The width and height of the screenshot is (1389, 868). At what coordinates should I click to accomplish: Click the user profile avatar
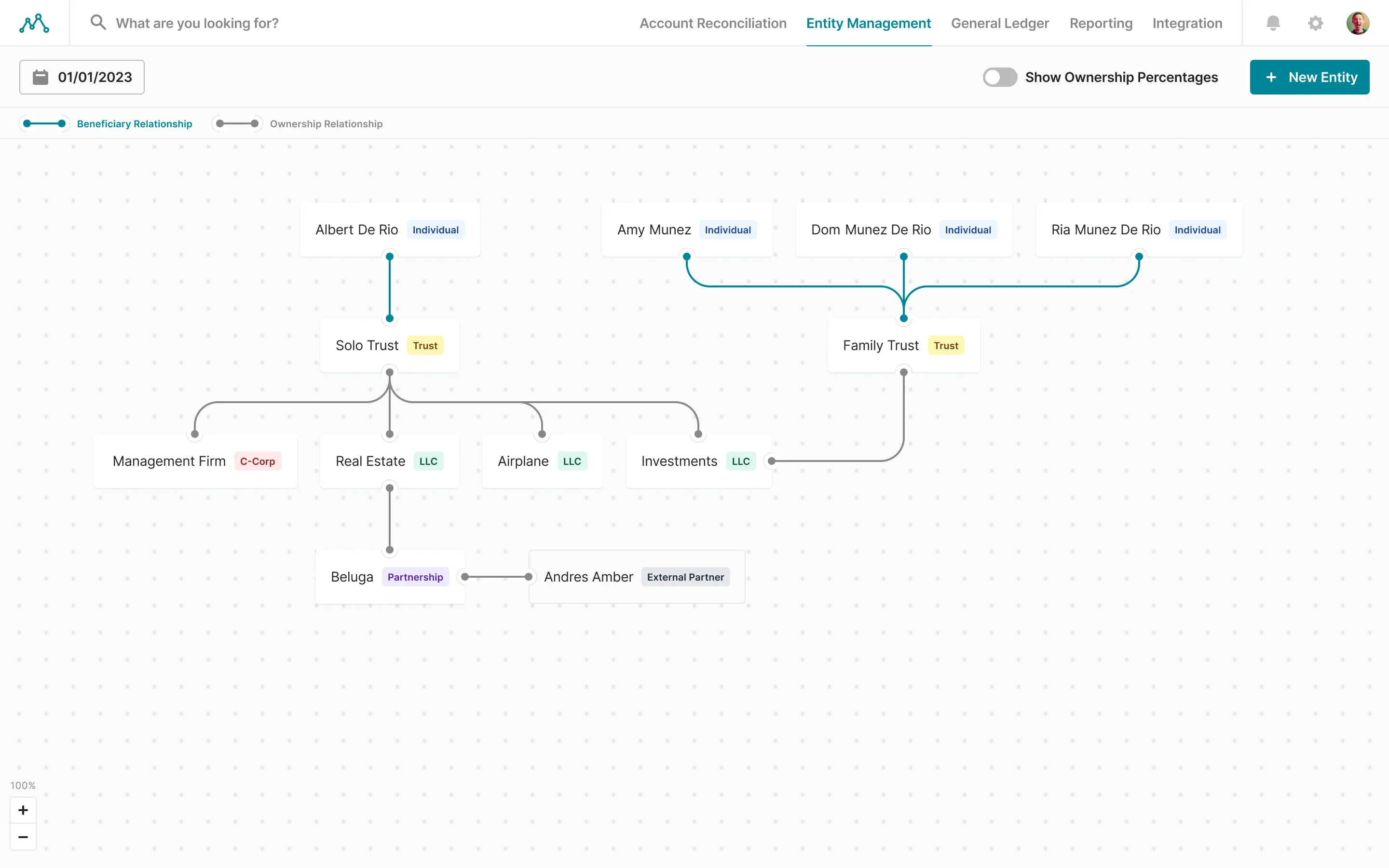pos(1358,23)
